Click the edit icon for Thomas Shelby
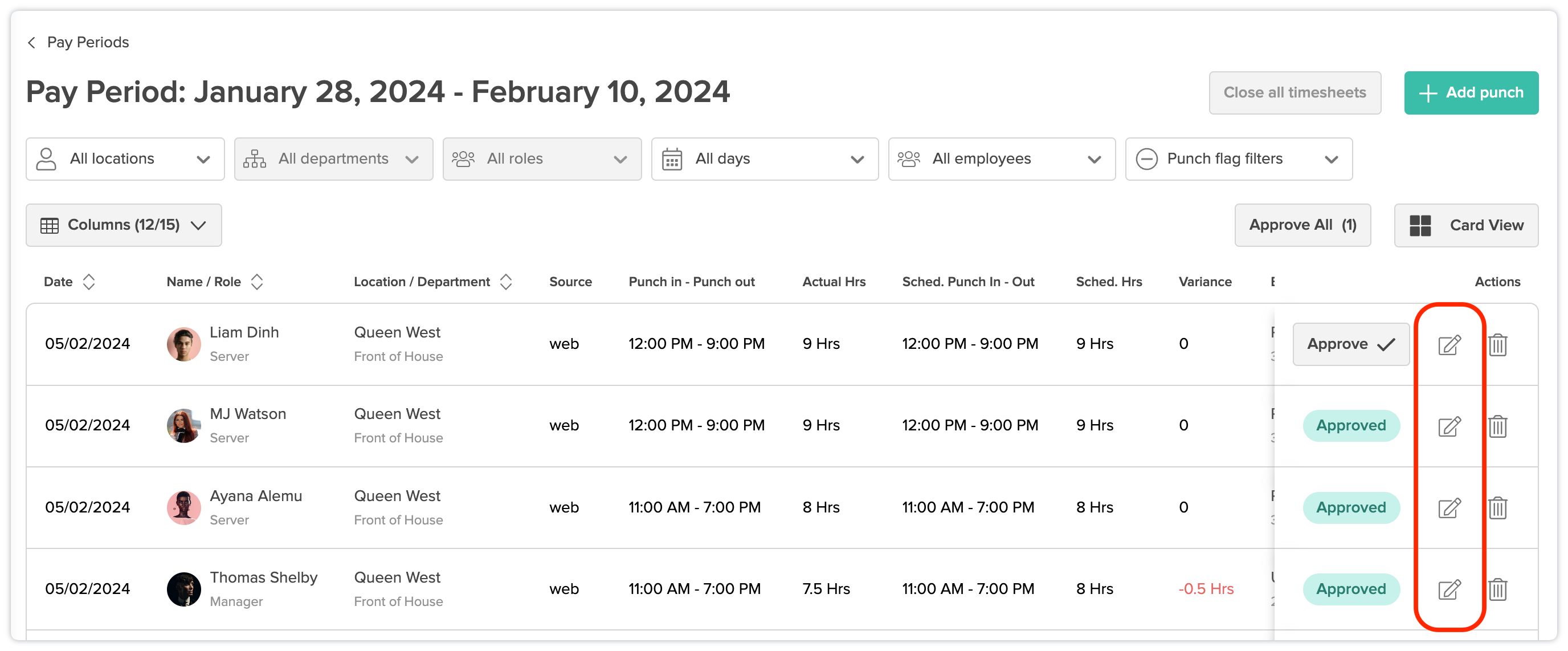 [1449, 589]
